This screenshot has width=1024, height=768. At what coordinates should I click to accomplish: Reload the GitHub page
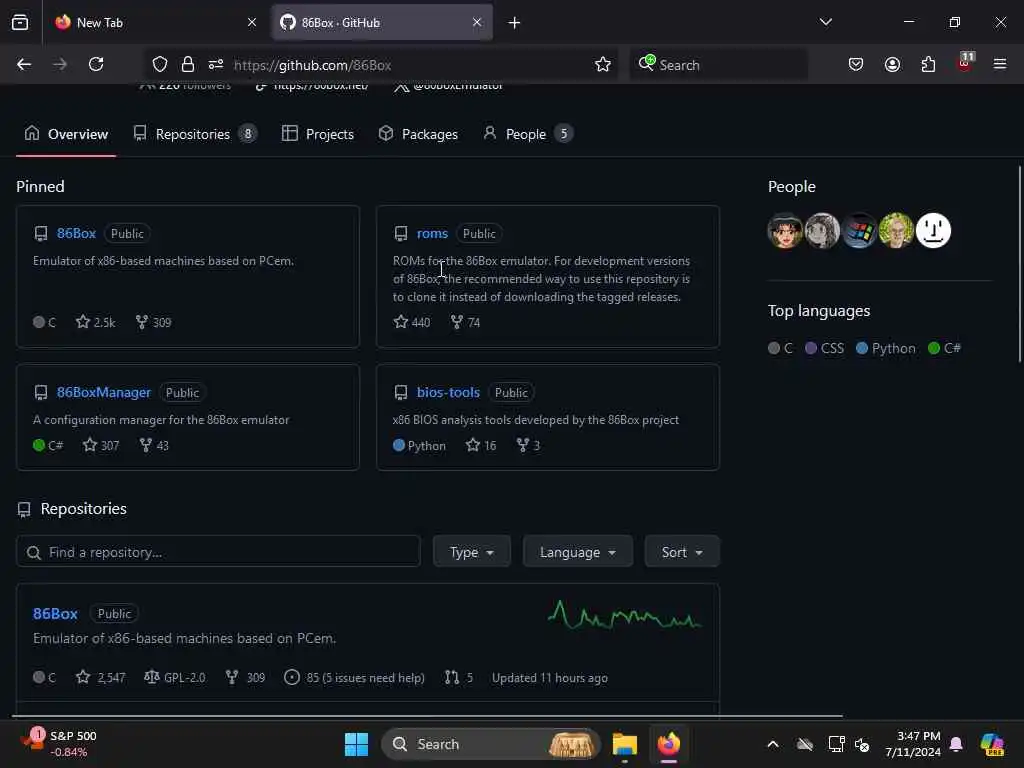click(x=96, y=64)
